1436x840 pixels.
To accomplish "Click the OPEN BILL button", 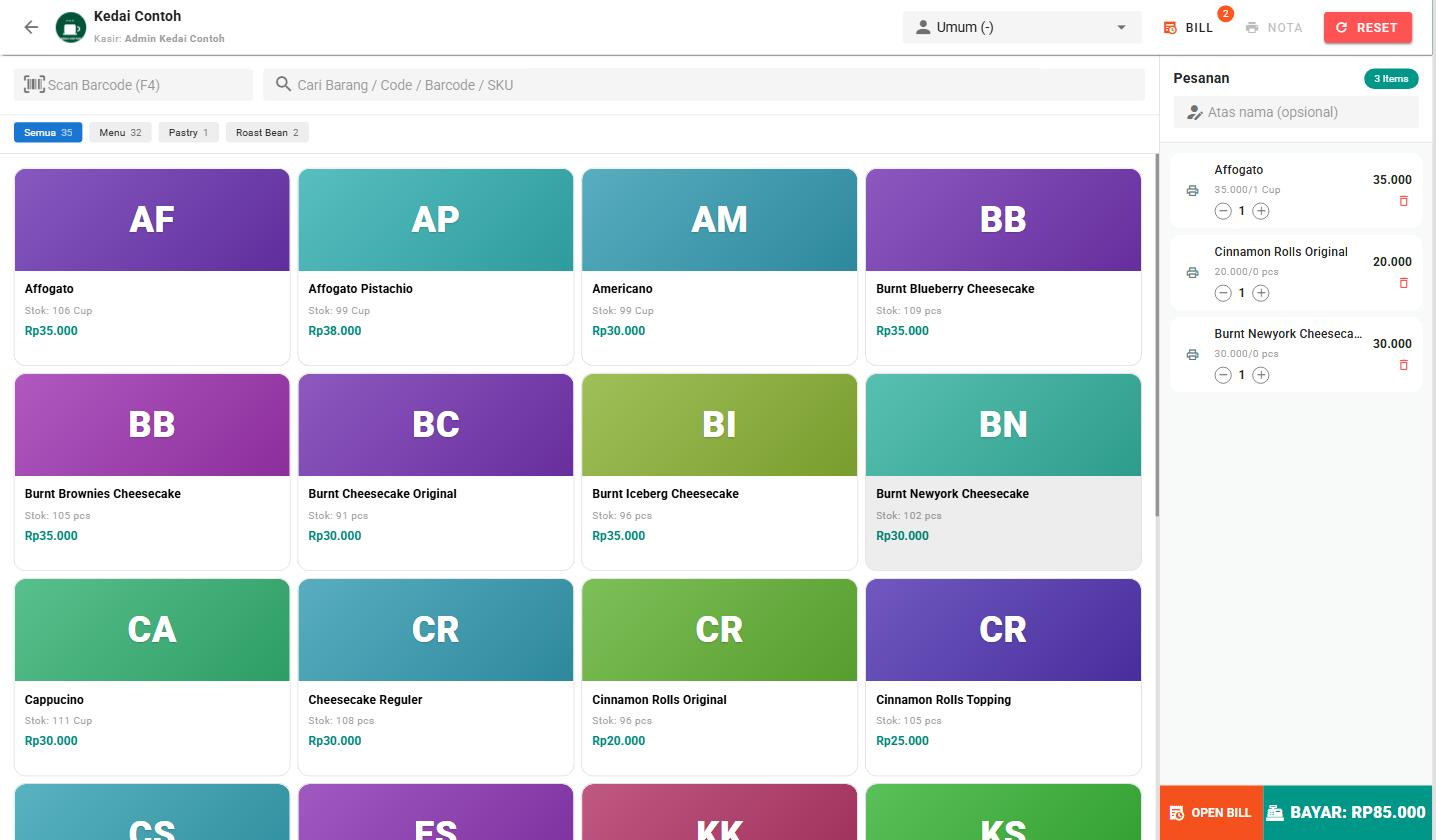I will 1211,813.
